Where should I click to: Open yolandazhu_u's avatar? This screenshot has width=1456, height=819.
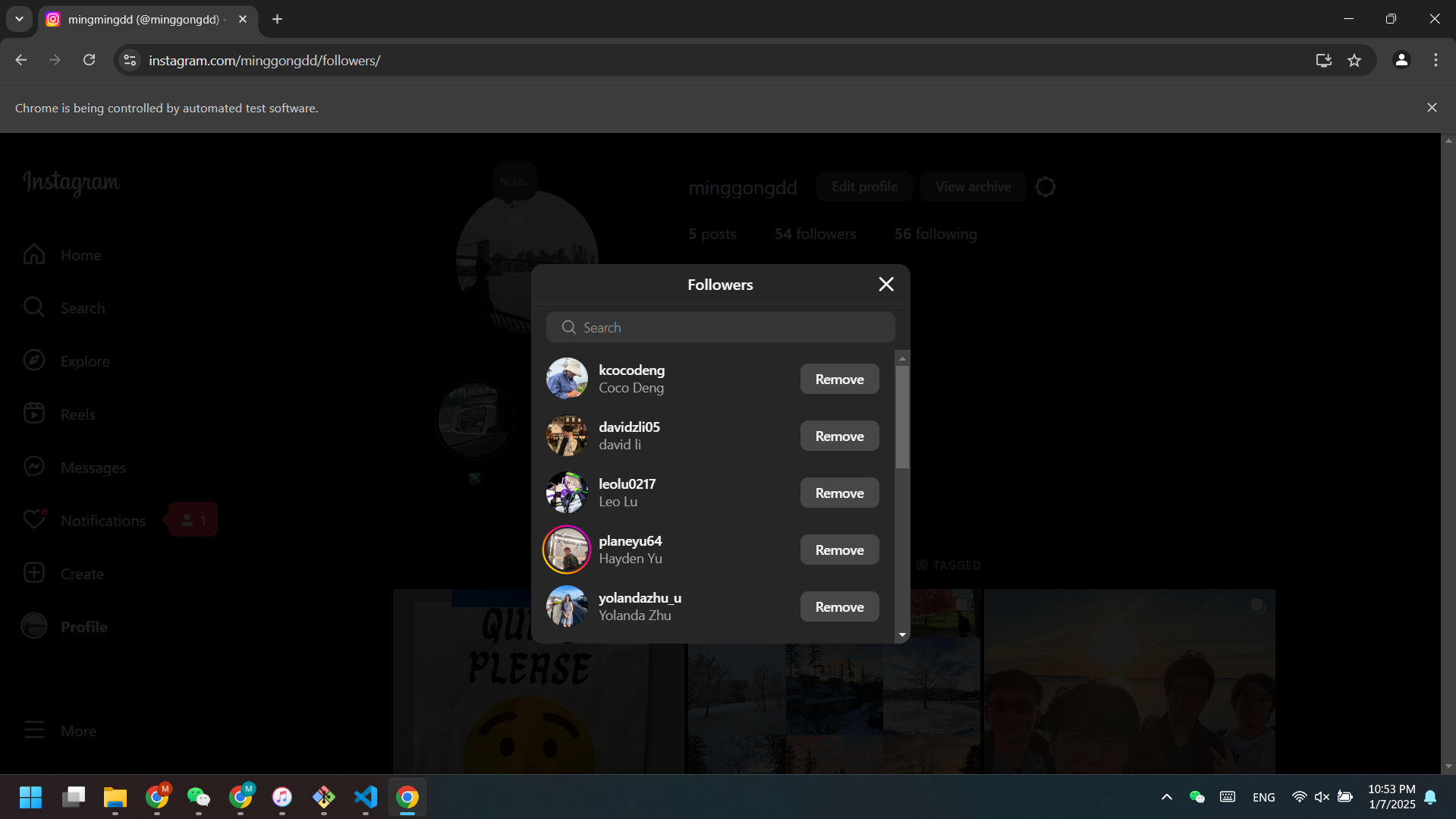[x=567, y=606]
